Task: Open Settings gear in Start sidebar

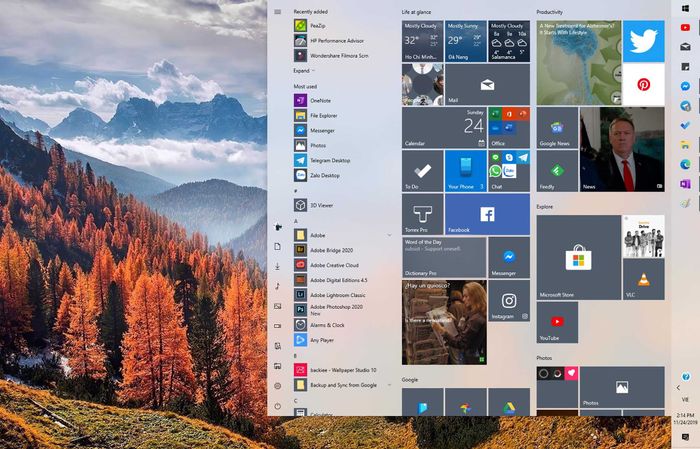Action: (x=278, y=386)
